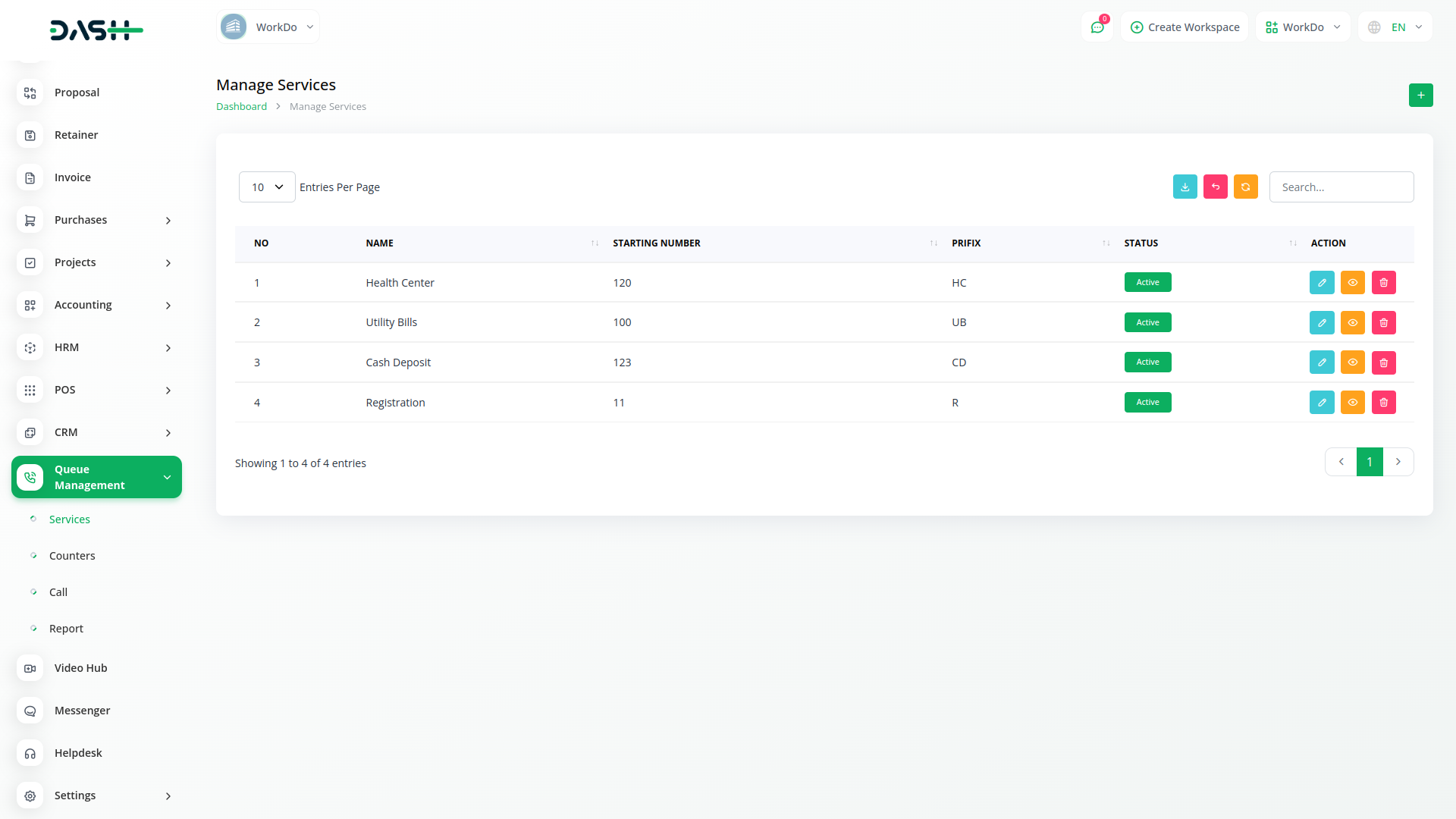Sort the table by the Starting Number column
1456x819 pixels.
coord(657,243)
